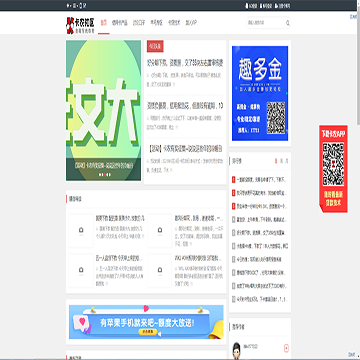The width and height of the screenshot is (360, 360).
Task: Click the red floating APP download widget
Action: pyautogui.click(x=333, y=169)
